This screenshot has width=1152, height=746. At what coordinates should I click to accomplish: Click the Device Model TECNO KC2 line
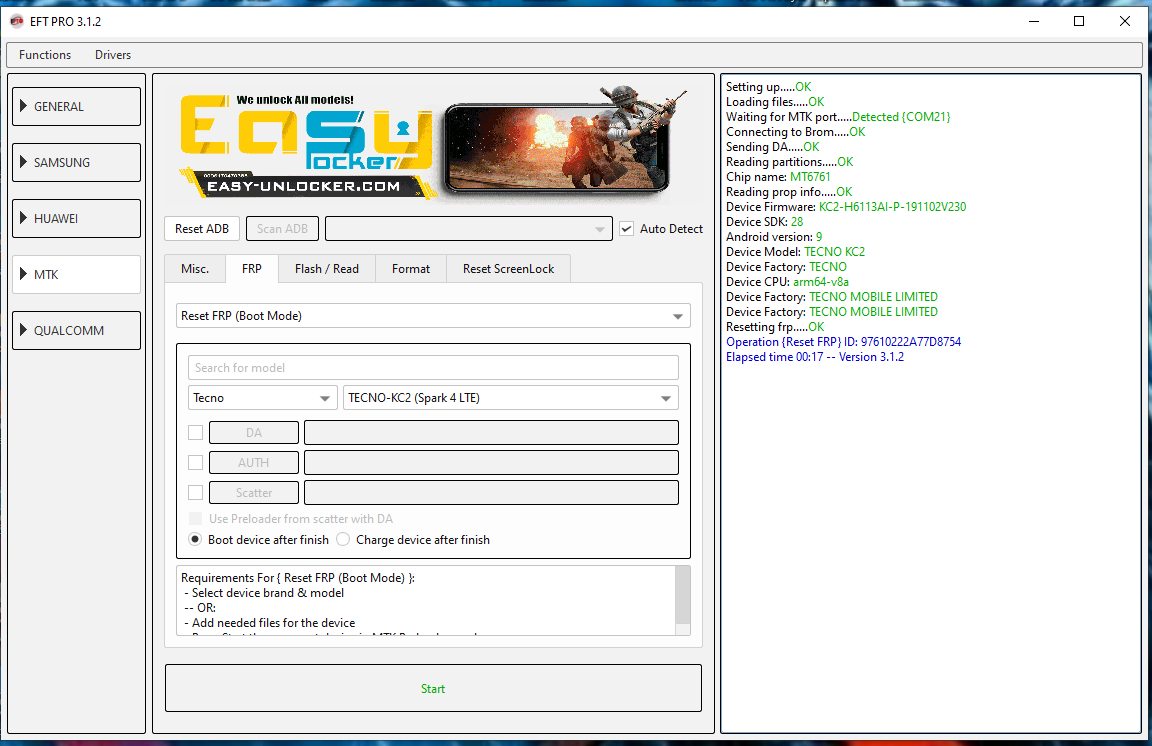(795, 252)
